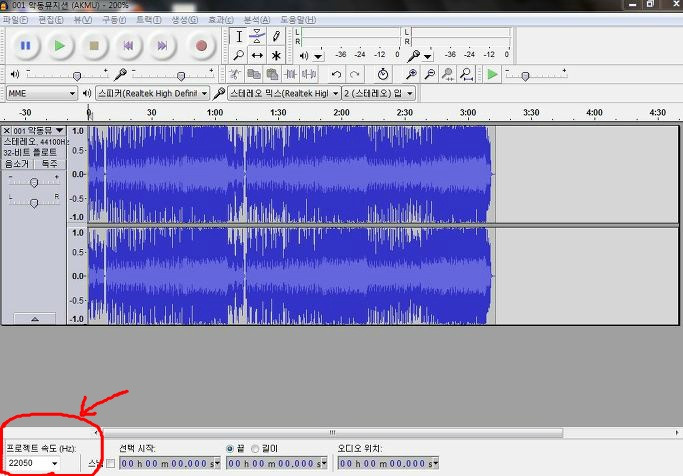Select the Time Shift tool
Viewport: 683px width, 476px height.
[257, 55]
